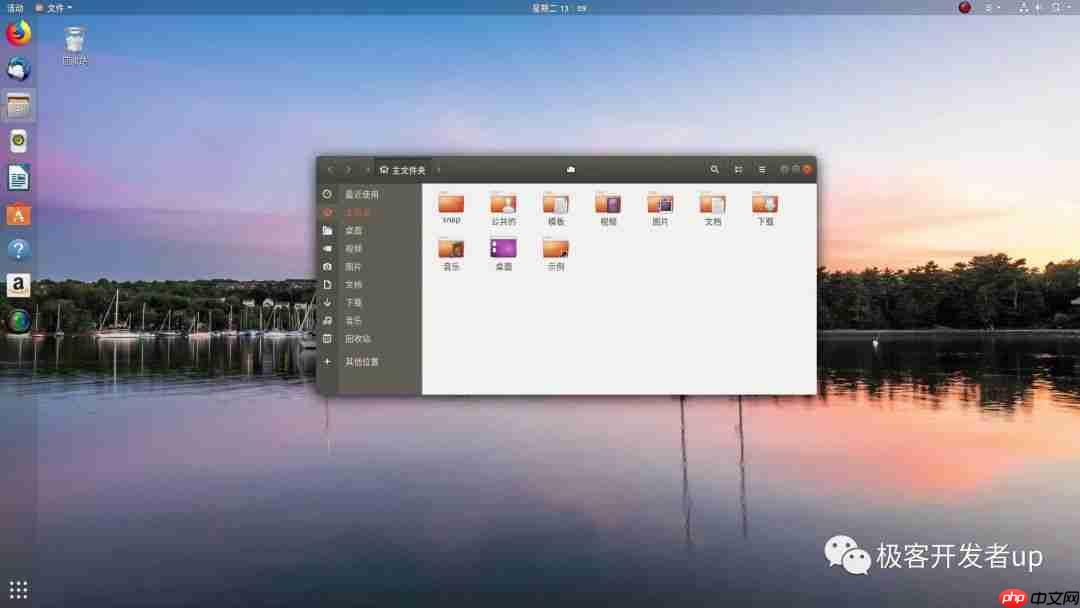Launch LibreOffice Writer from the dock
Image resolution: width=1080 pixels, height=608 pixels.
(18, 178)
